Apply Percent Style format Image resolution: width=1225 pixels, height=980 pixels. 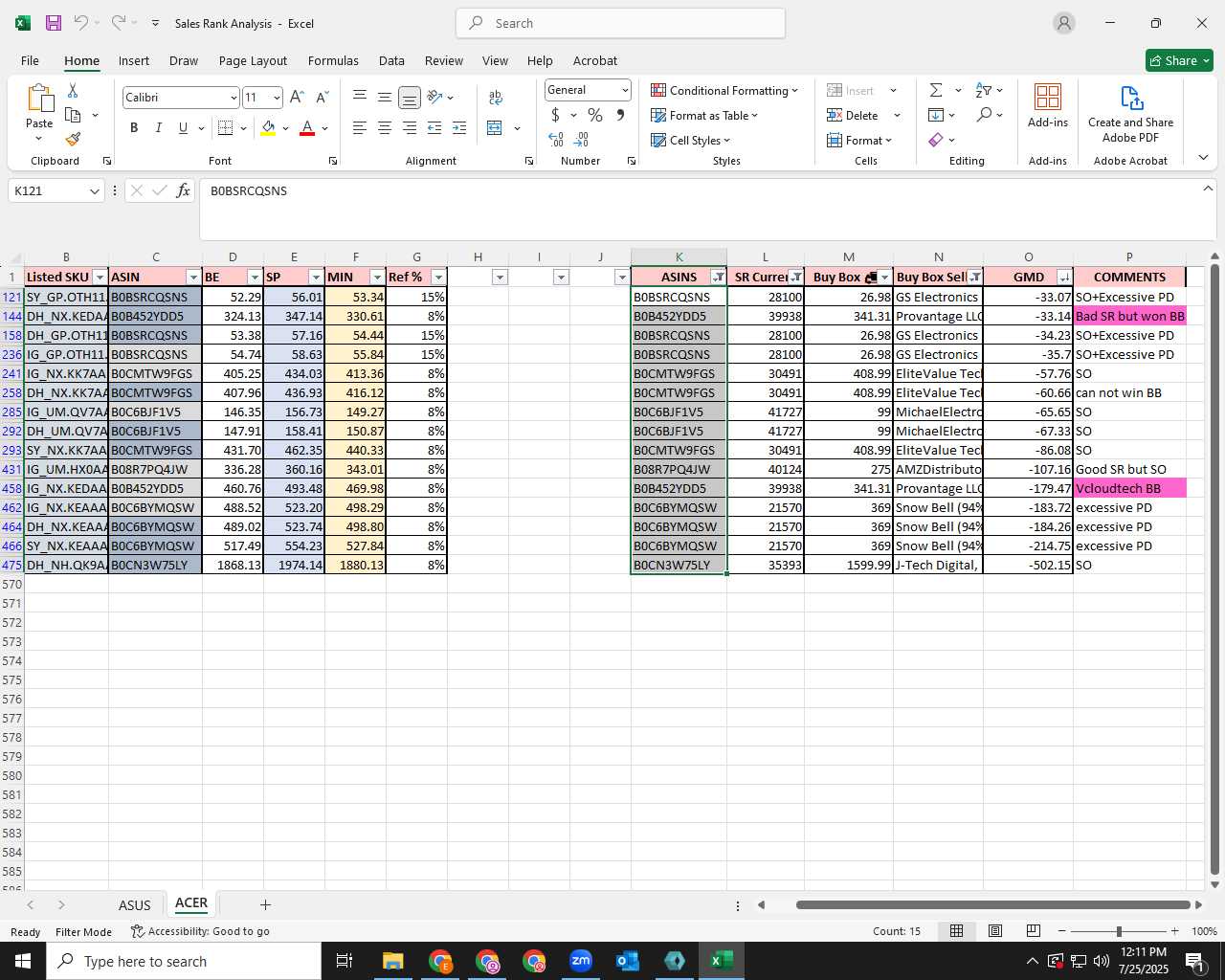click(x=595, y=115)
